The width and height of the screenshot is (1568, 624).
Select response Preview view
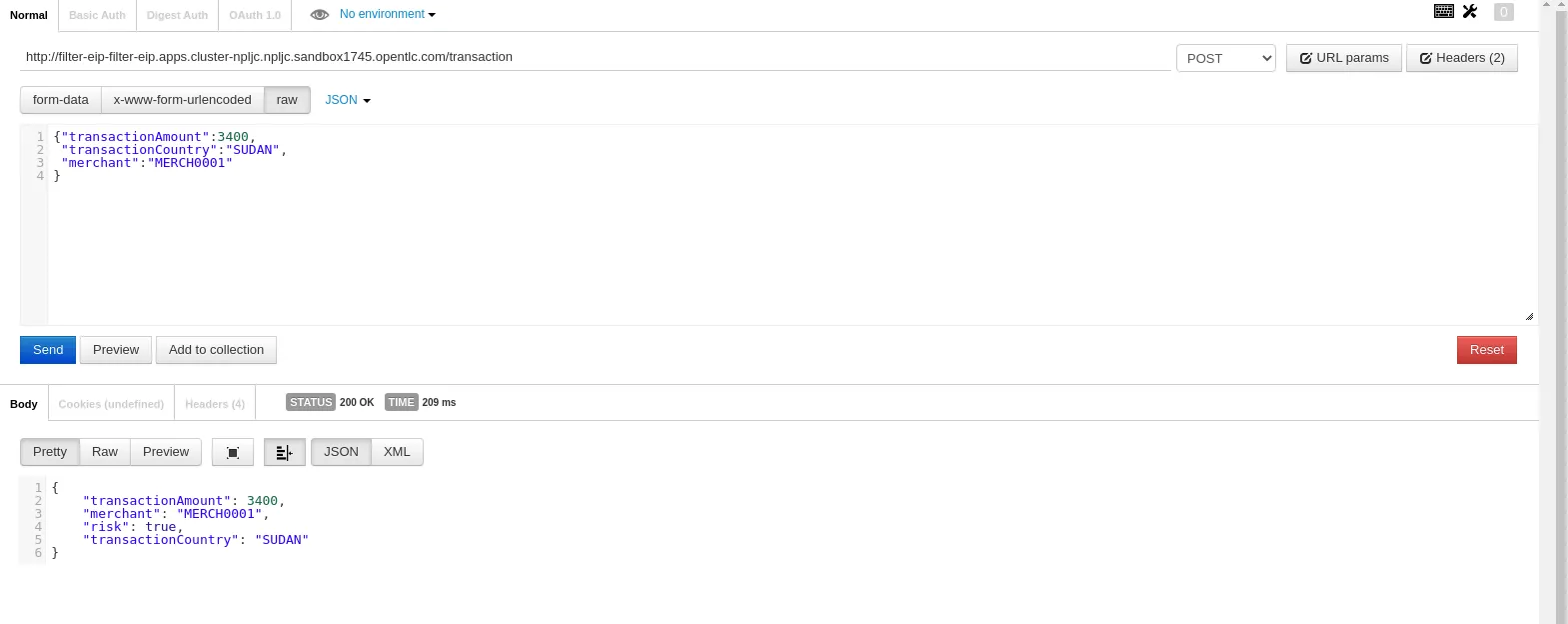point(166,452)
